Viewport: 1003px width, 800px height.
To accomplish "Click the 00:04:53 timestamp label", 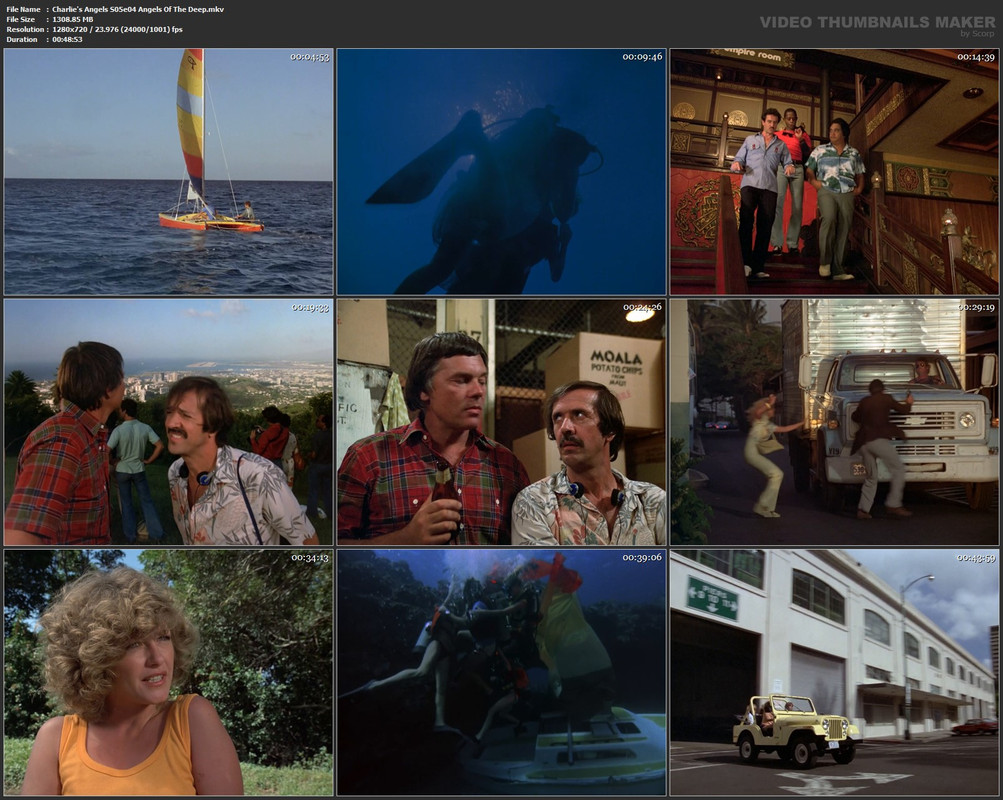I will click(x=310, y=57).
